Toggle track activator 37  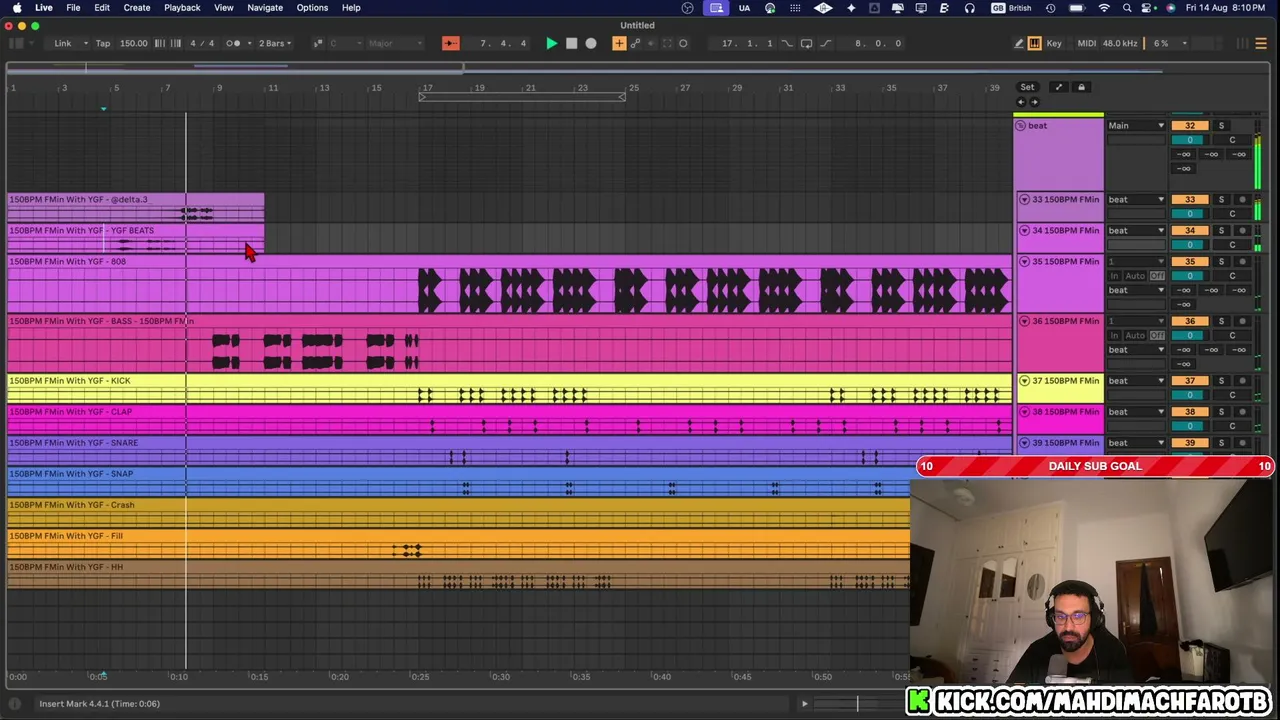pyautogui.click(x=1190, y=381)
